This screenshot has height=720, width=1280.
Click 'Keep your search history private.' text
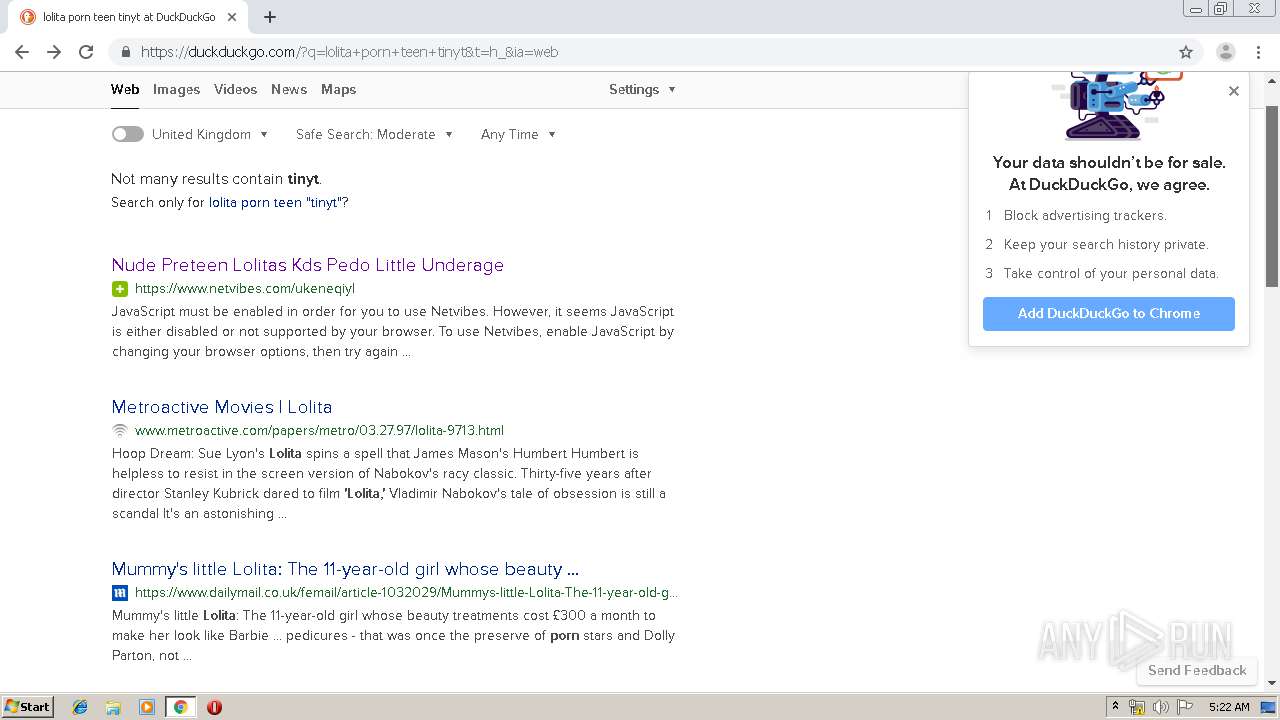pyautogui.click(x=1106, y=244)
